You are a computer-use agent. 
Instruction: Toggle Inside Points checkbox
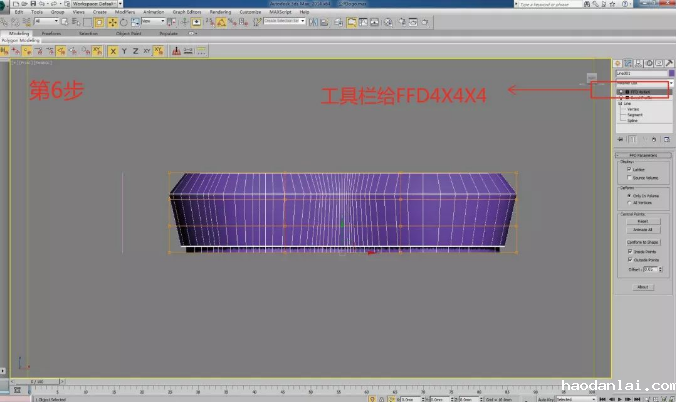(630, 251)
